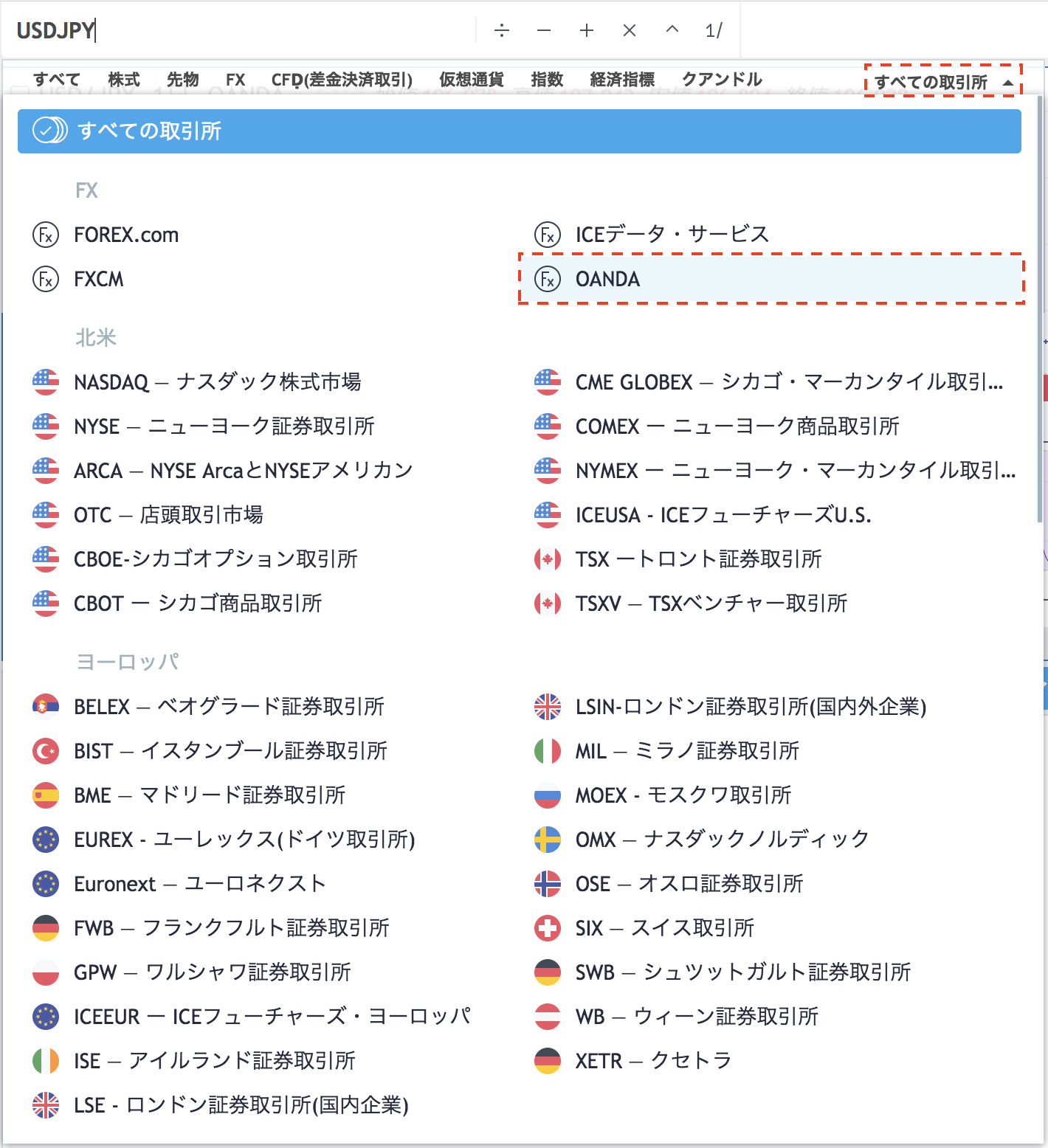This screenshot has width=1048, height=1148.
Task: Select NASDAQ ナスダック株式市場
Action: tap(269, 382)
